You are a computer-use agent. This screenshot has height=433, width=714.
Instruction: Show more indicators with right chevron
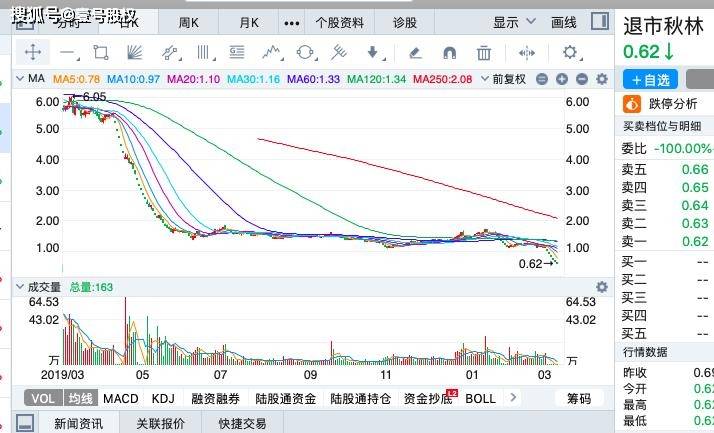pos(513,397)
